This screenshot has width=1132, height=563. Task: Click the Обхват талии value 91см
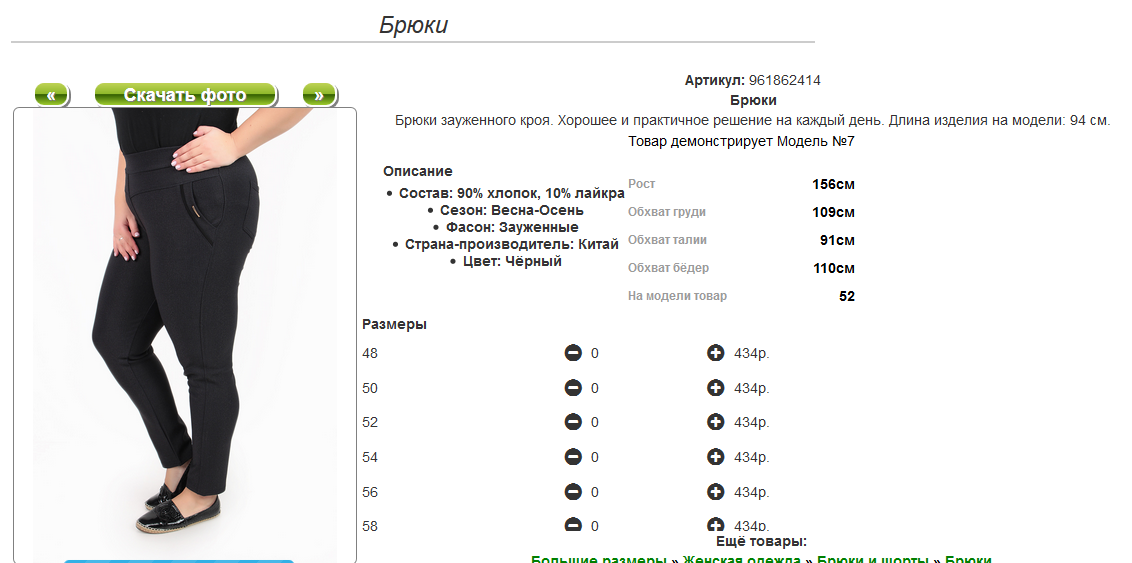click(837, 240)
